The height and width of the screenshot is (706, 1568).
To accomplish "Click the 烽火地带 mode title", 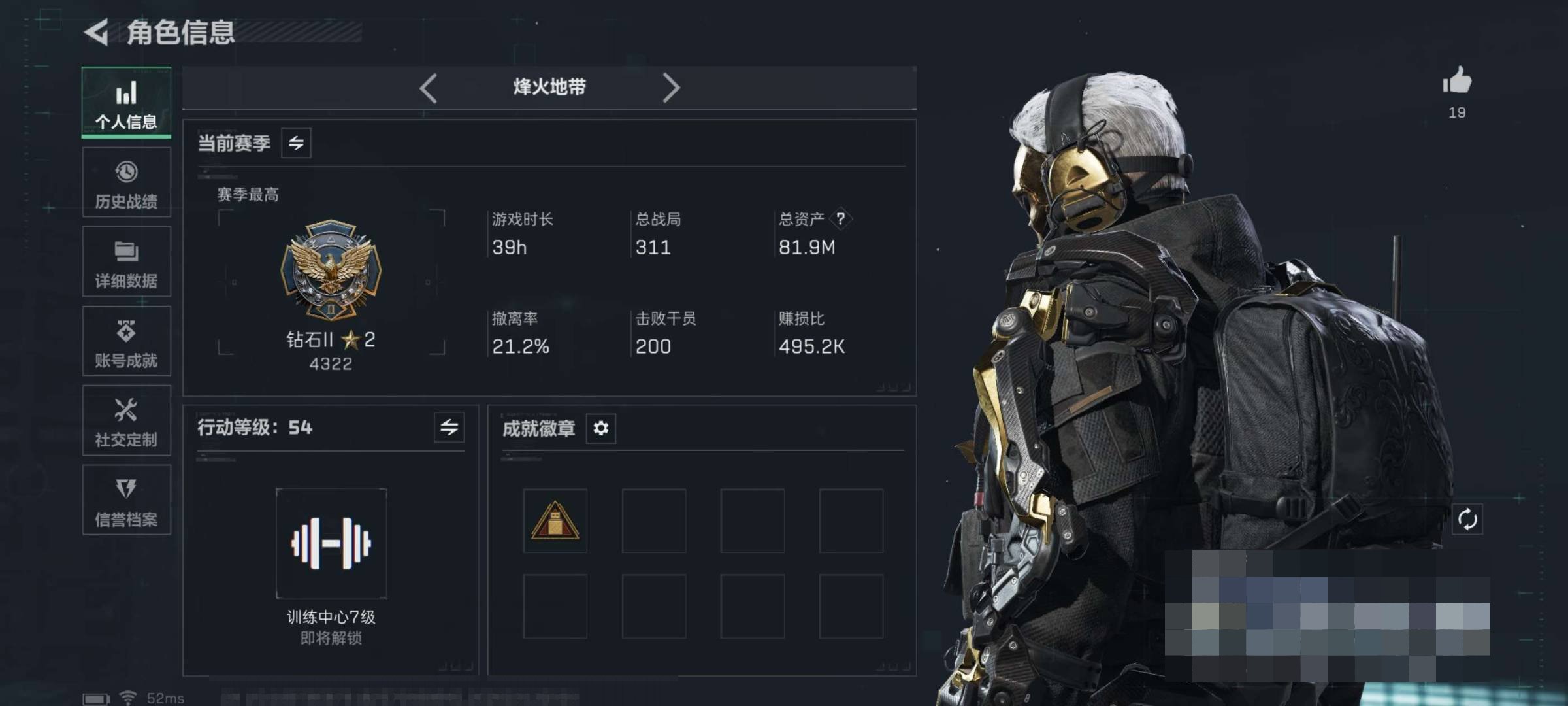I will [549, 87].
